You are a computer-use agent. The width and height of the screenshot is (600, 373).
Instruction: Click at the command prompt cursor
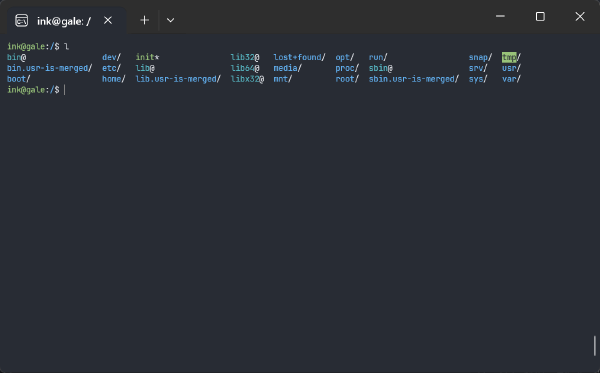point(65,90)
